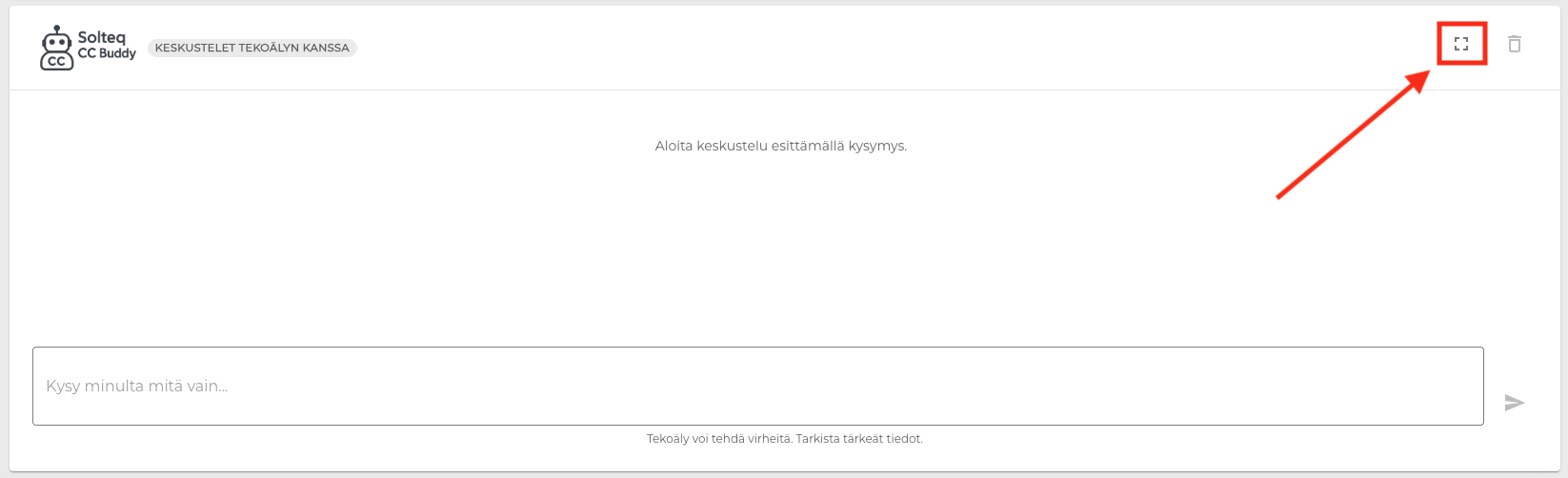Screen dimensions: 1568x478
Task: Click the KESKUSTELET TEKOÄLYN KANSSA badge
Action: tap(252, 48)
